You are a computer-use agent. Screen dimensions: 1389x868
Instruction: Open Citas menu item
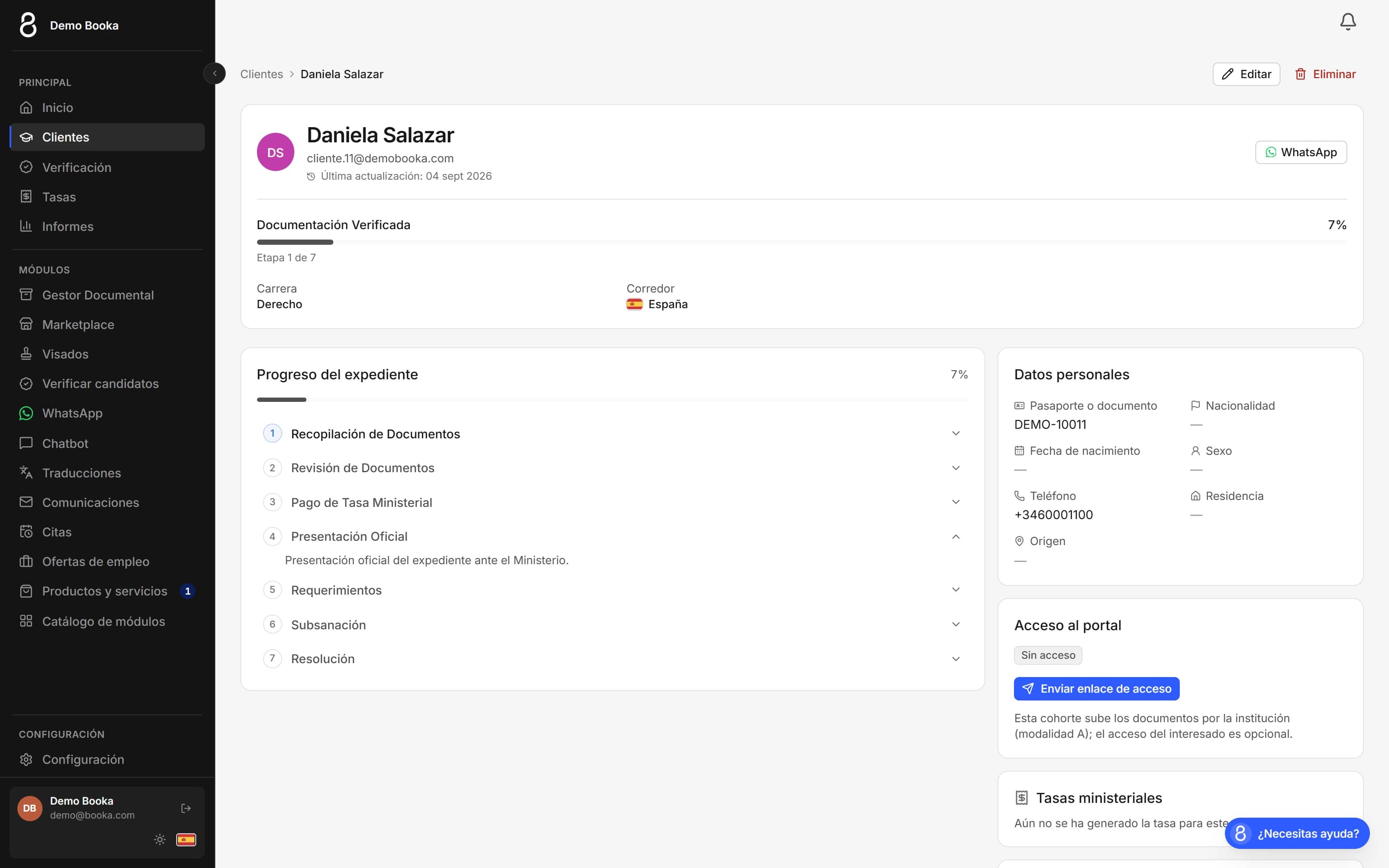[107, 532]
